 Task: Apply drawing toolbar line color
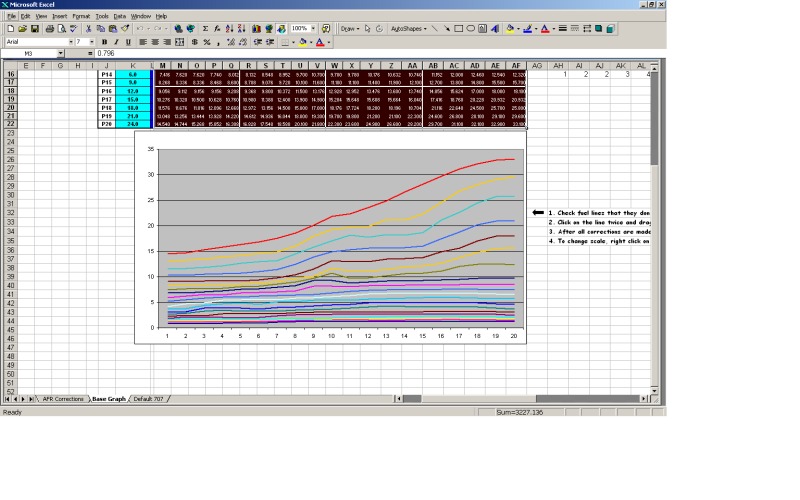(528, 29)
